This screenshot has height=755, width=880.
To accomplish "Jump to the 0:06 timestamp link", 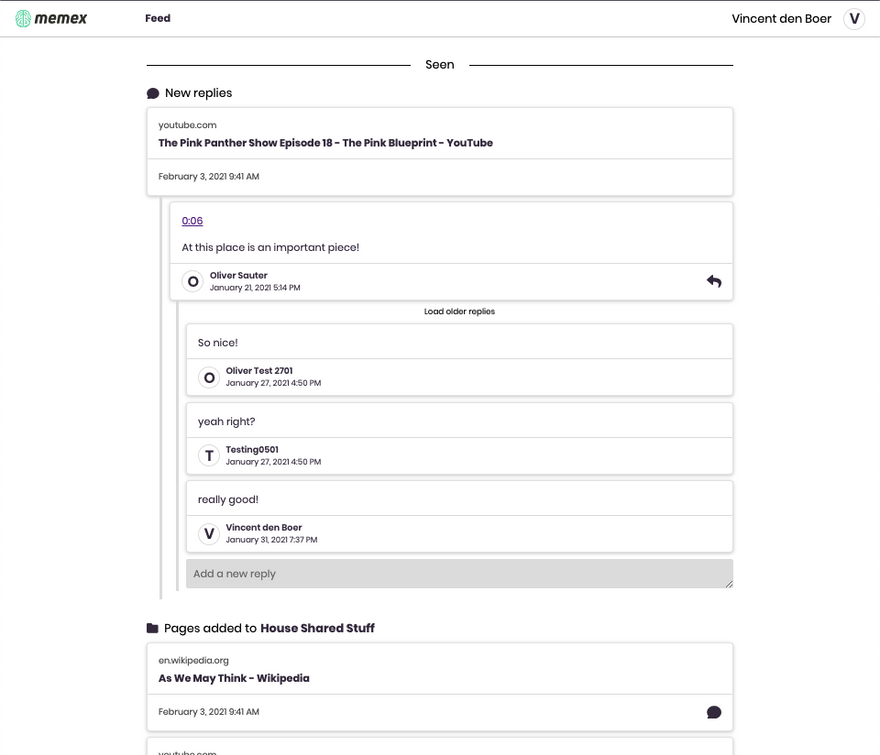I will point(192,221).
